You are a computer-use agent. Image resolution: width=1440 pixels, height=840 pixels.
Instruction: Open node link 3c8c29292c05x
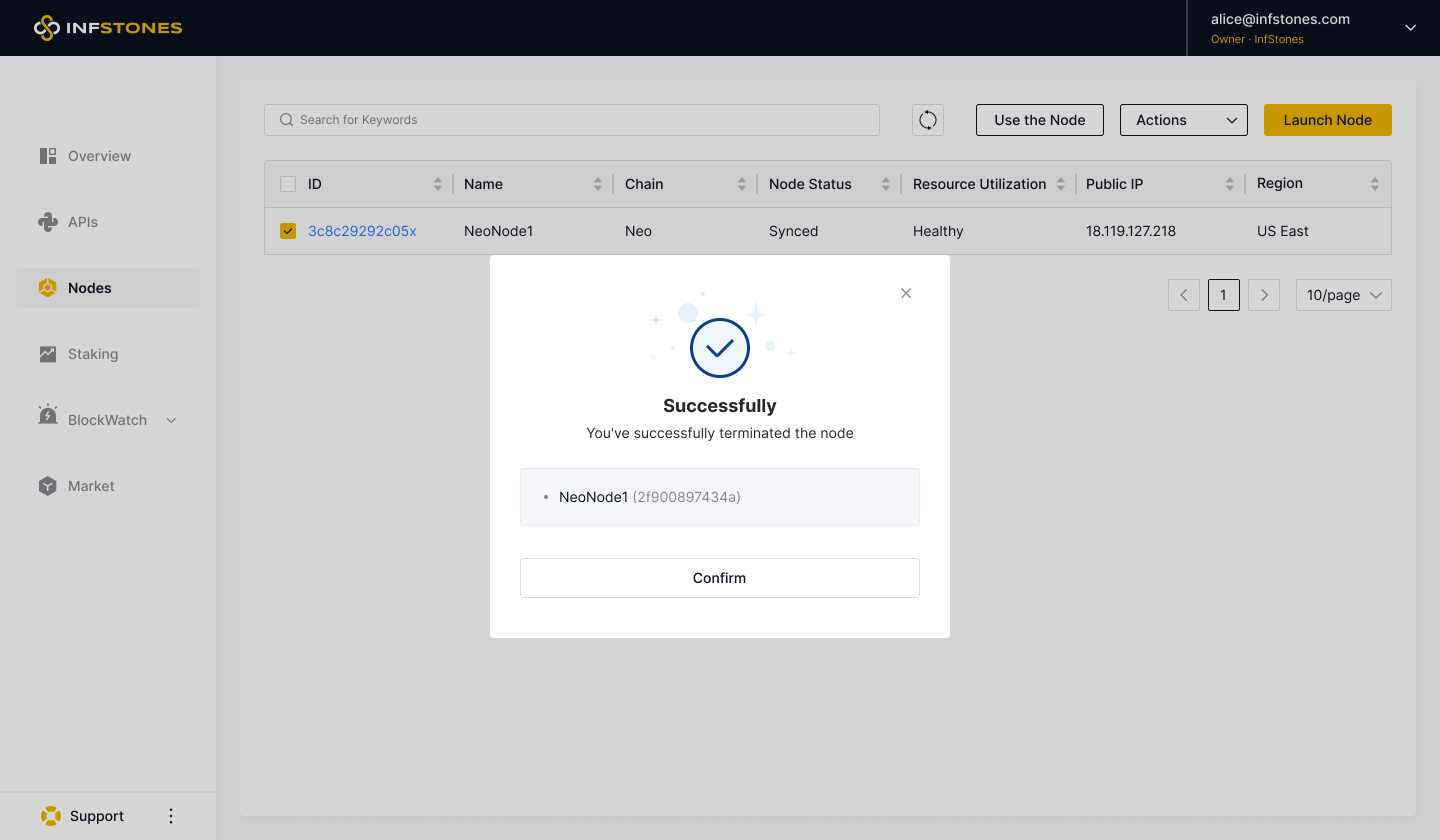(x=361, y=231)
